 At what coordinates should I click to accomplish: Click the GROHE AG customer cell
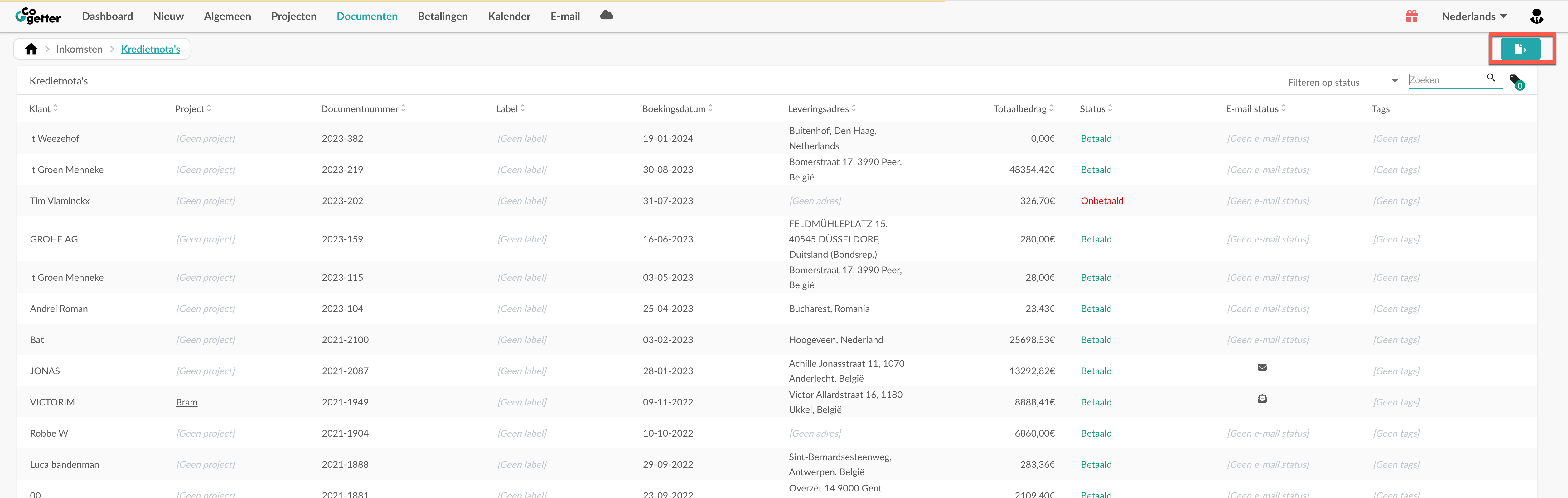[x=54, y=239]
